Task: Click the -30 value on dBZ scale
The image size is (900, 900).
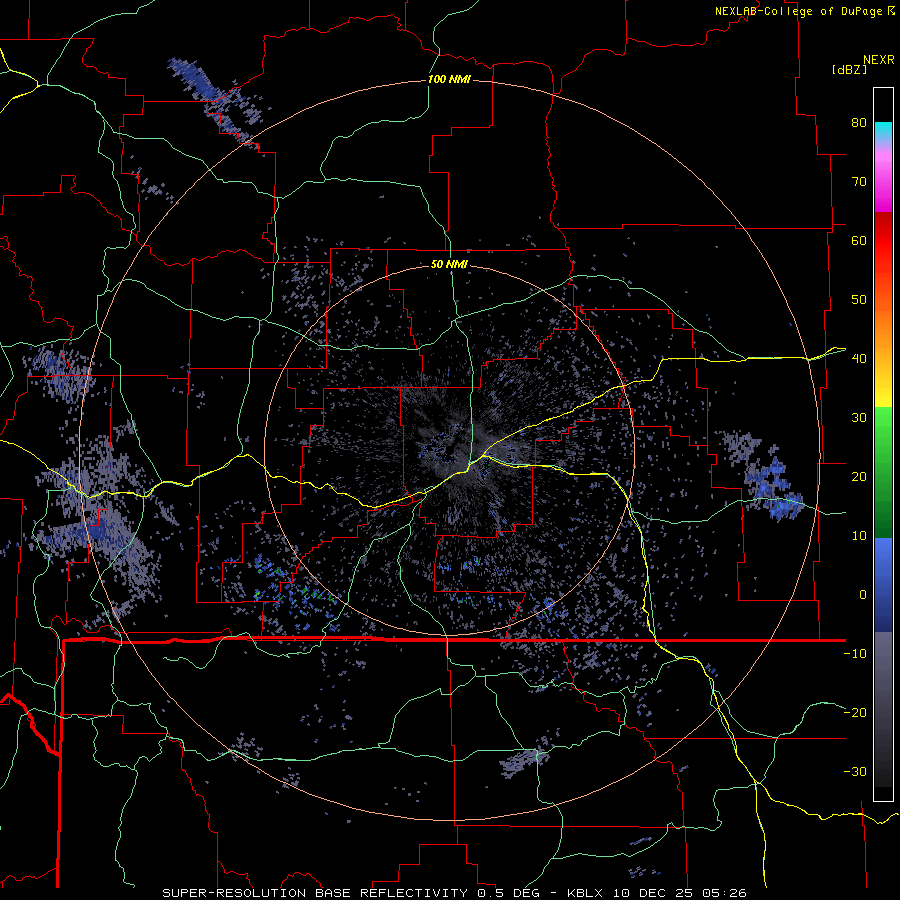Action: coord(855,771)
